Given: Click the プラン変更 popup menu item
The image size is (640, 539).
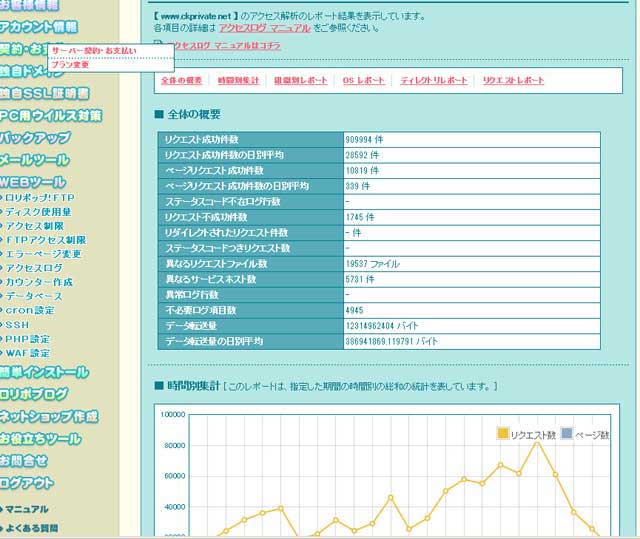Looking at the screenshot, I should tap(70, 64).
